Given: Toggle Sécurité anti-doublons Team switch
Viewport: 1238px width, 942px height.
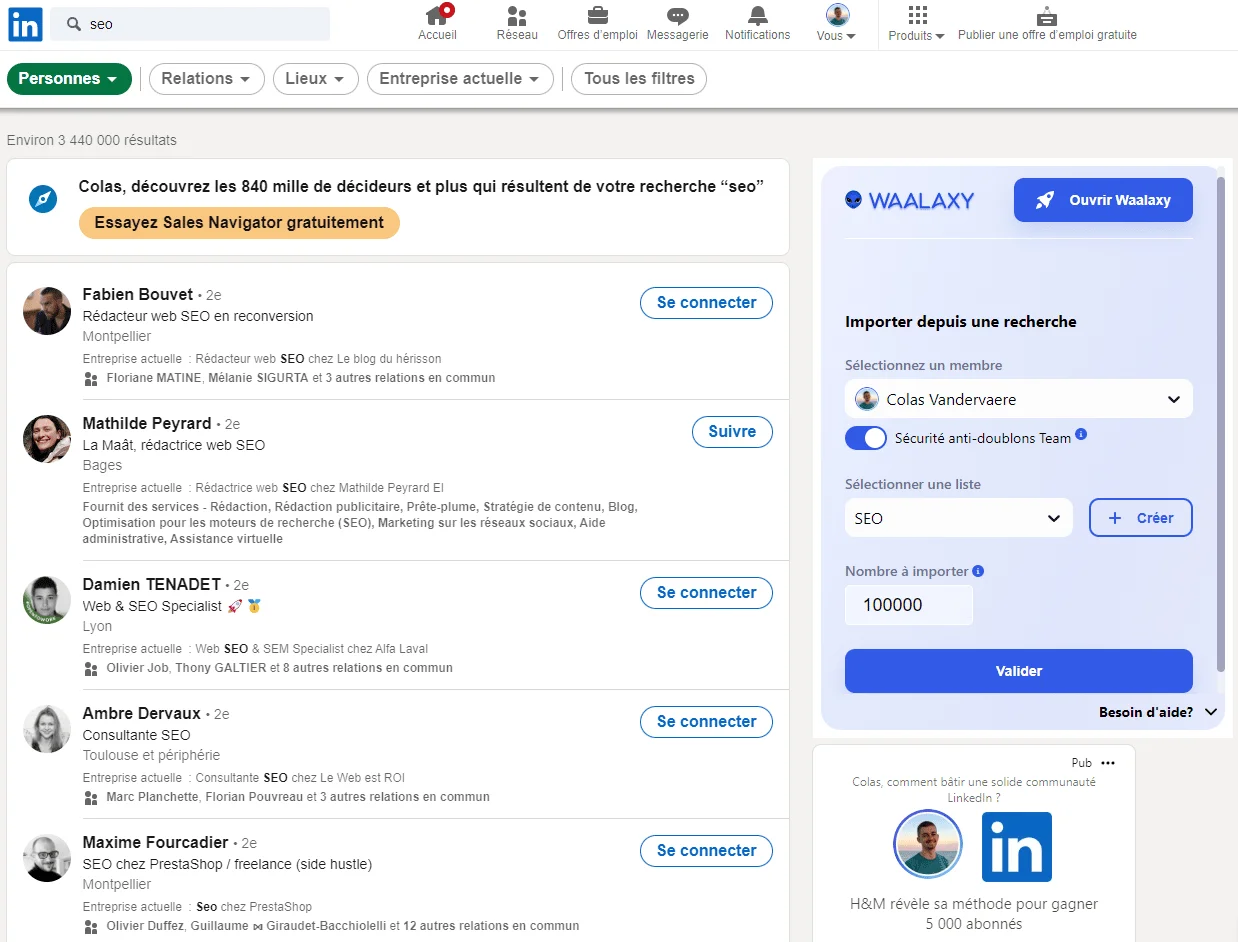Looking at the screenshot, I should [x=866, y=438].
